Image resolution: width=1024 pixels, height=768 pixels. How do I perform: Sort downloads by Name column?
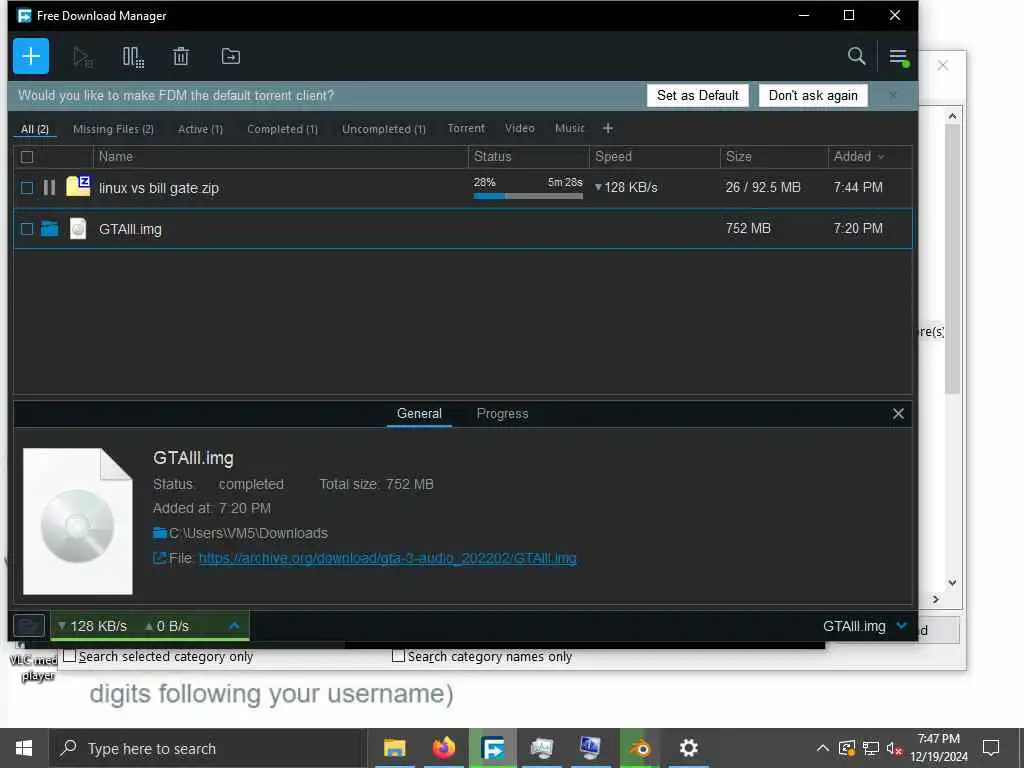[x=281, y=157]
